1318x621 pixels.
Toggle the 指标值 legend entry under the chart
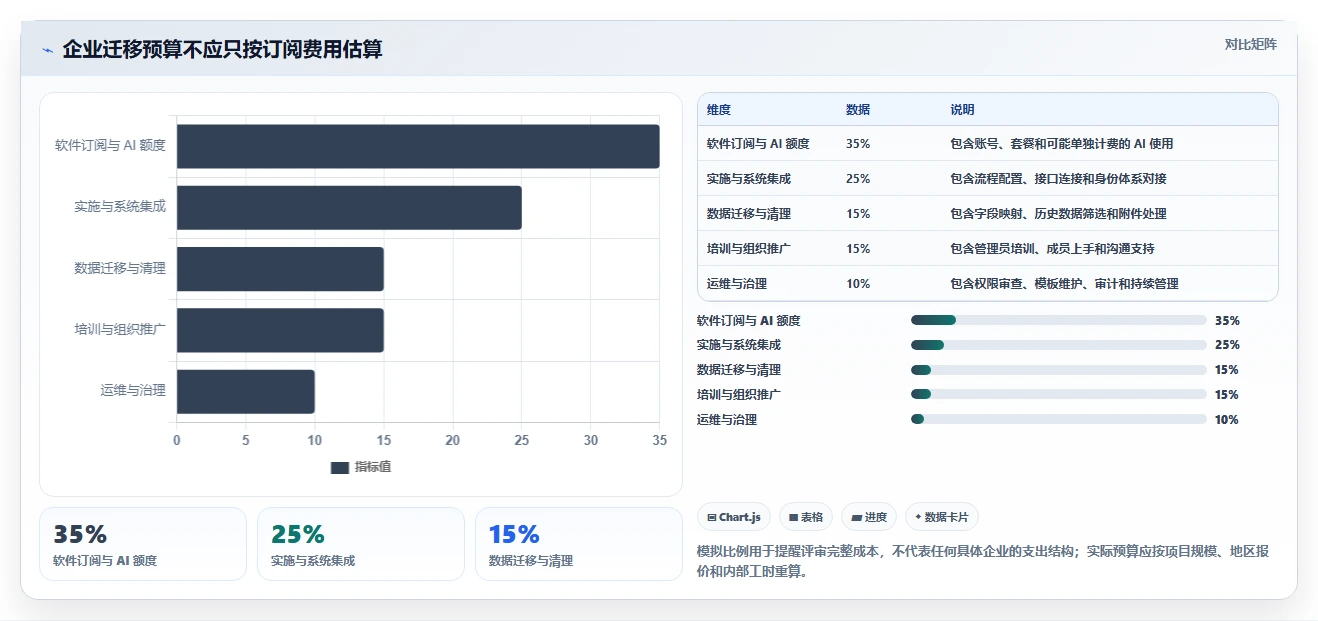361,467
